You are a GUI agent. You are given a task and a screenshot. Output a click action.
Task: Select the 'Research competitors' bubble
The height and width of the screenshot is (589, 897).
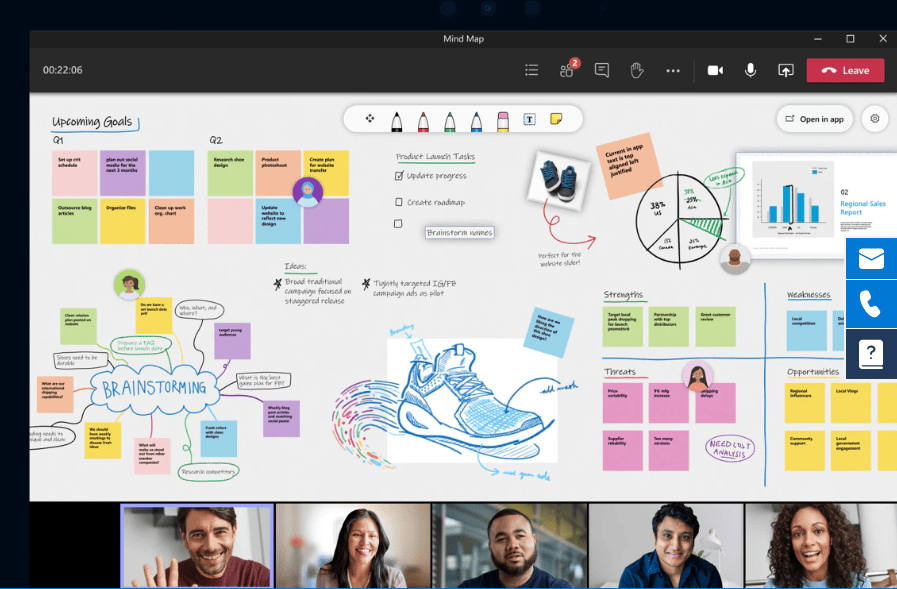point(208,472)
